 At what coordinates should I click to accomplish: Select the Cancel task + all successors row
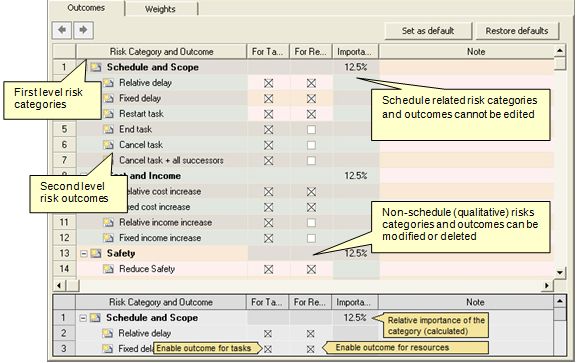point(304,160)
